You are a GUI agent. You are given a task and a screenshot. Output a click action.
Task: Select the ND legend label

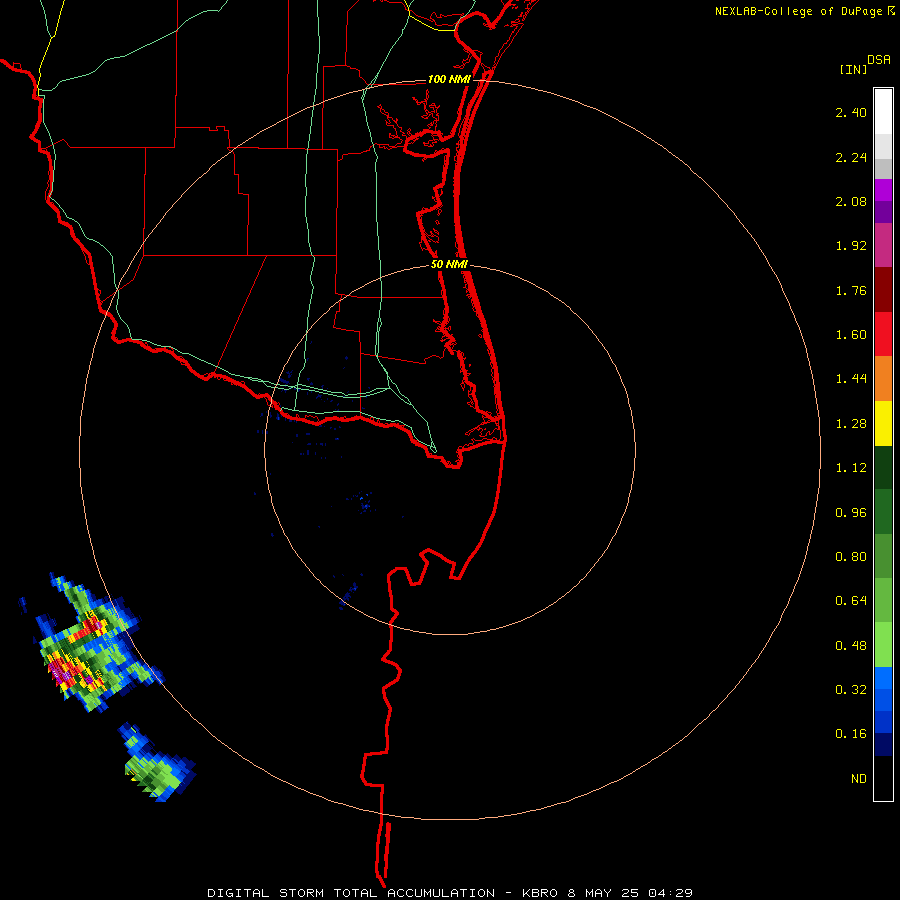point(859,778)
